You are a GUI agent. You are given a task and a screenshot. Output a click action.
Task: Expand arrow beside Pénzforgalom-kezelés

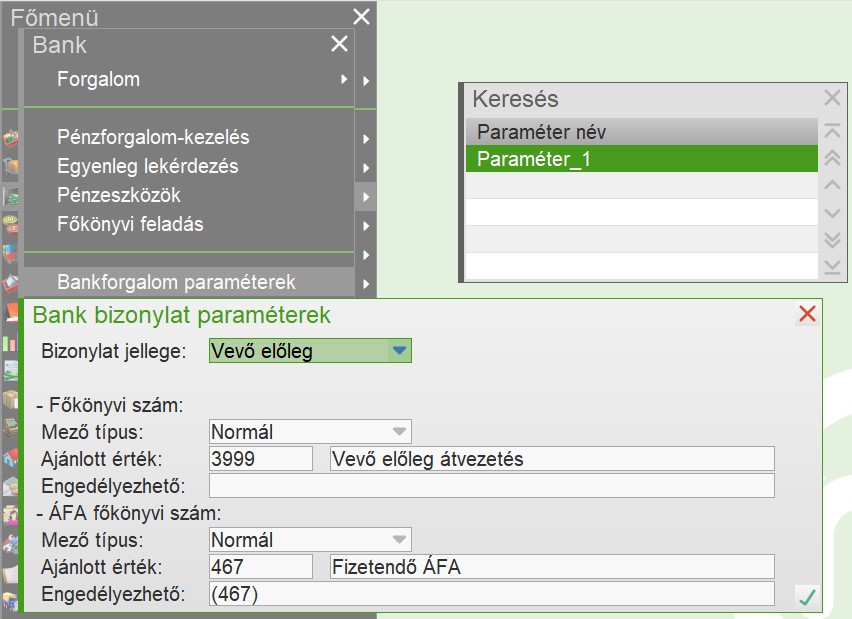tap(366, 139)
